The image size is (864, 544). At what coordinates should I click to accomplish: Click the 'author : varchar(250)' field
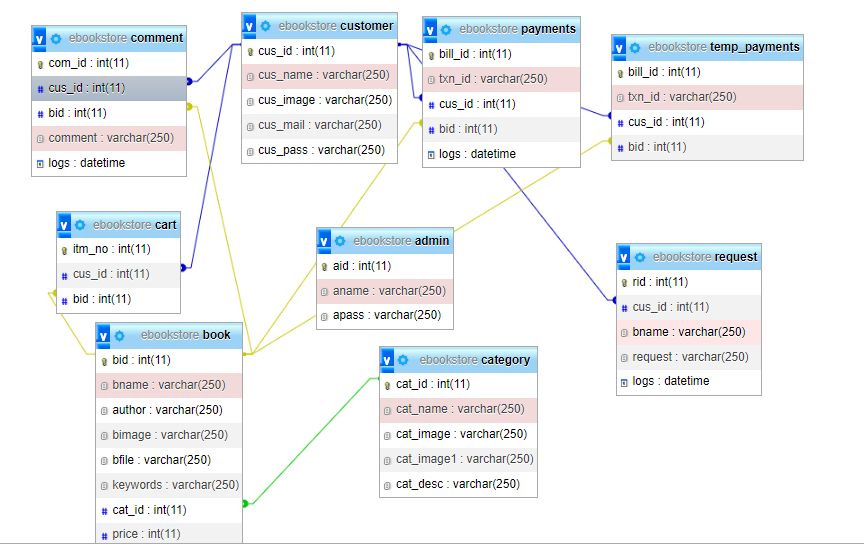point(169,410)
